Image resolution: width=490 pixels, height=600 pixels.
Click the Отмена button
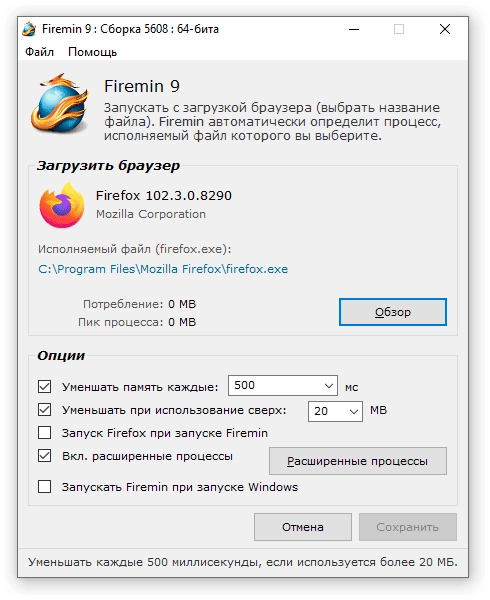(303, 527)
